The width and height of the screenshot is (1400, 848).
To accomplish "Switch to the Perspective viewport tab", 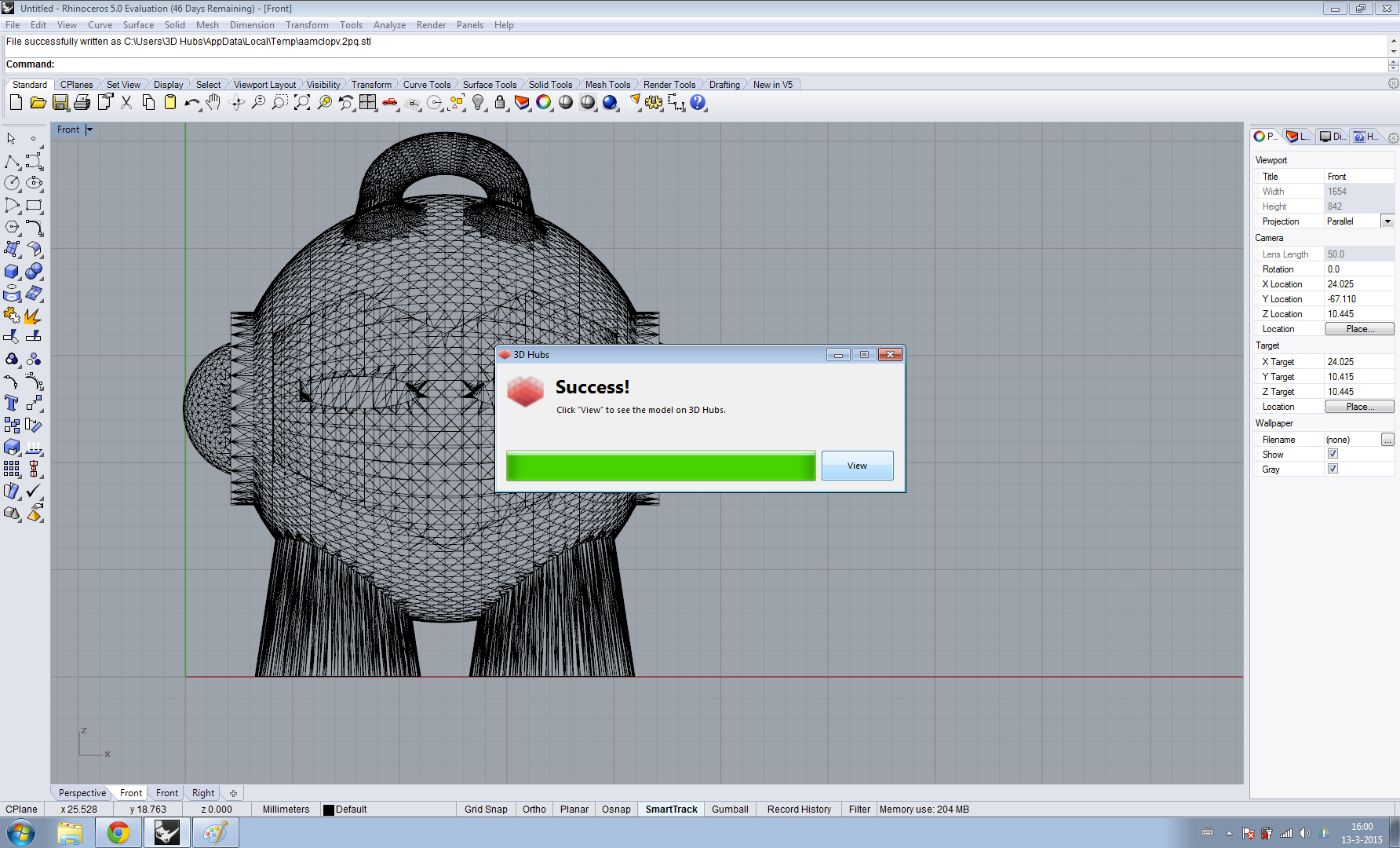I will click(x=82, y=793).
